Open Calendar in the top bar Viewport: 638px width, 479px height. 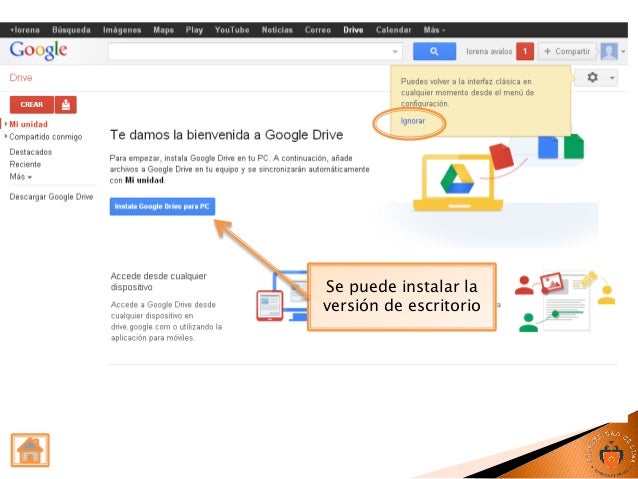point(393,30)
